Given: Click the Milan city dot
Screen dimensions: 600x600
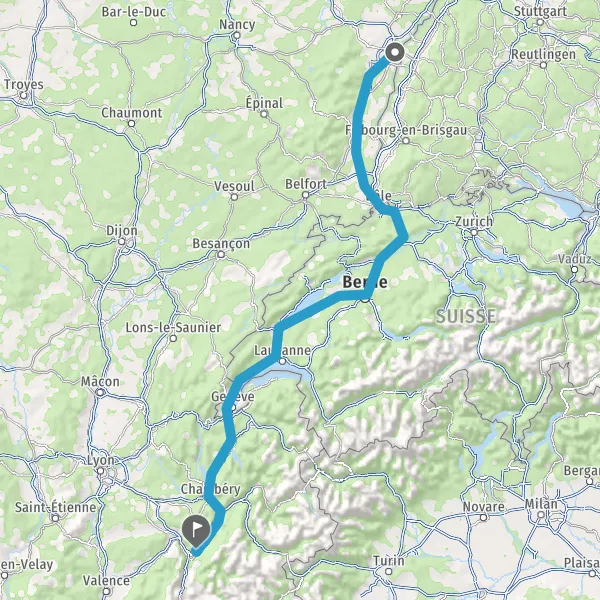Looking at the screenshot, I should tap(541, 515).
